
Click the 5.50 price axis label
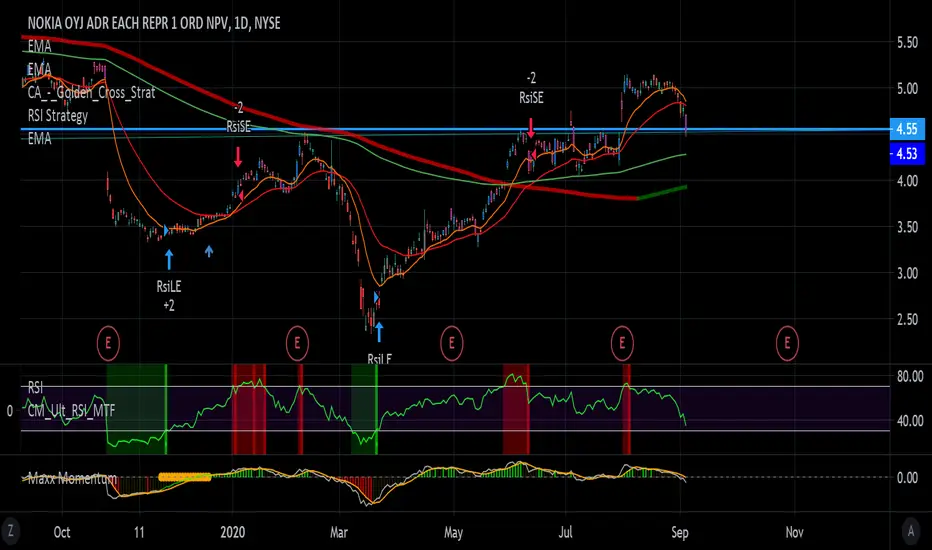tap(907, 42)
